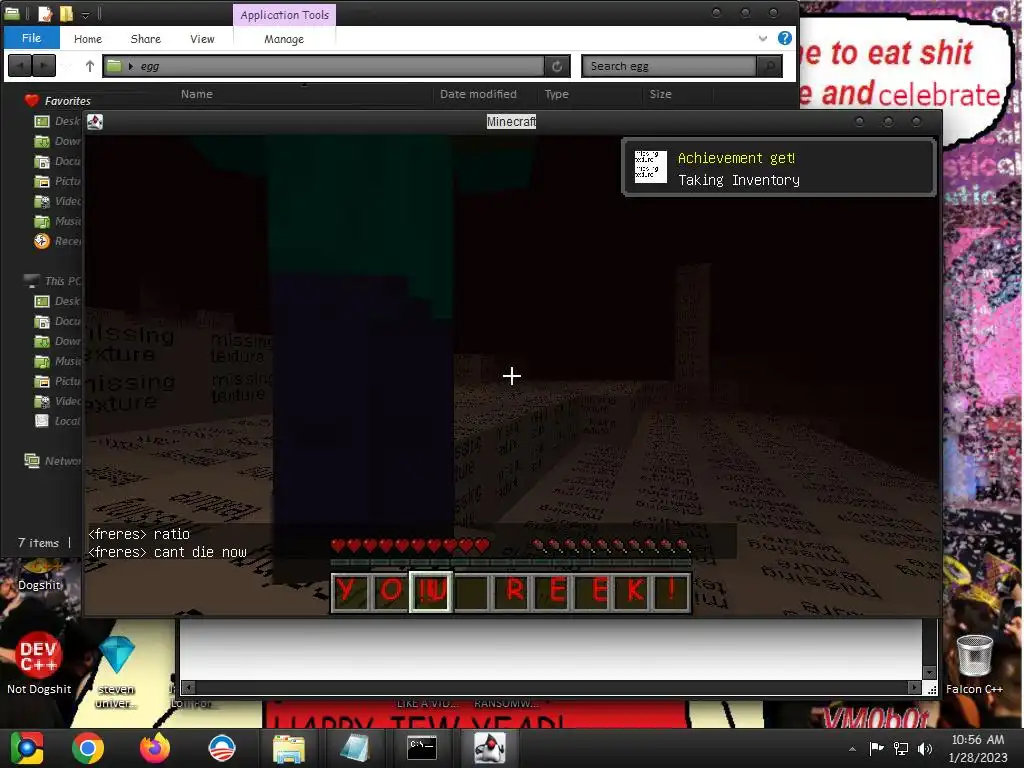Click the taskbar clock 10:56 AM
This screenshot has width=1024, height=768.
pyautogui.click(x=978, y=740)
